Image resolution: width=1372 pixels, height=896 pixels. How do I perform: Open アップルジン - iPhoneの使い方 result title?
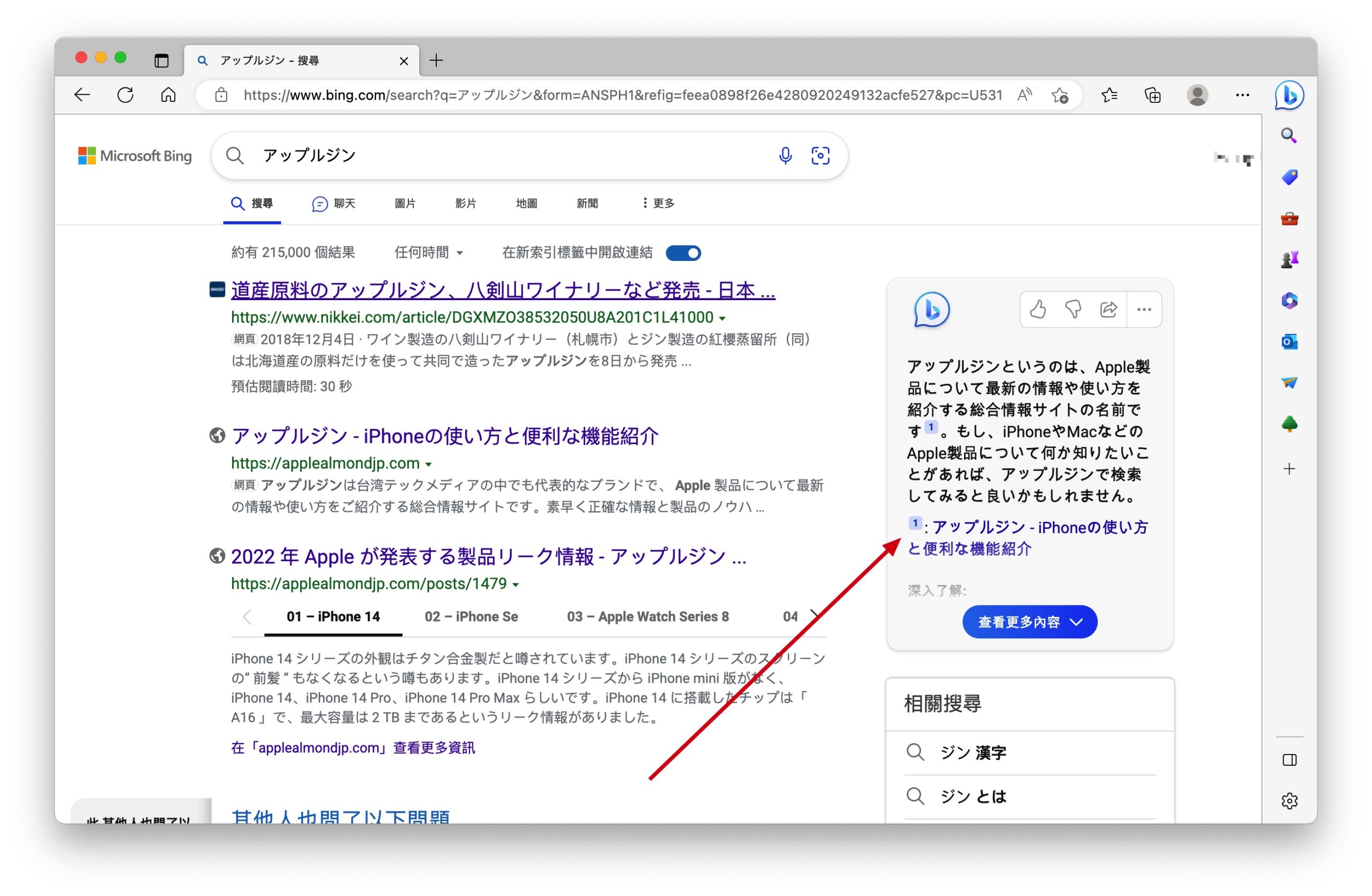[444, 436]
